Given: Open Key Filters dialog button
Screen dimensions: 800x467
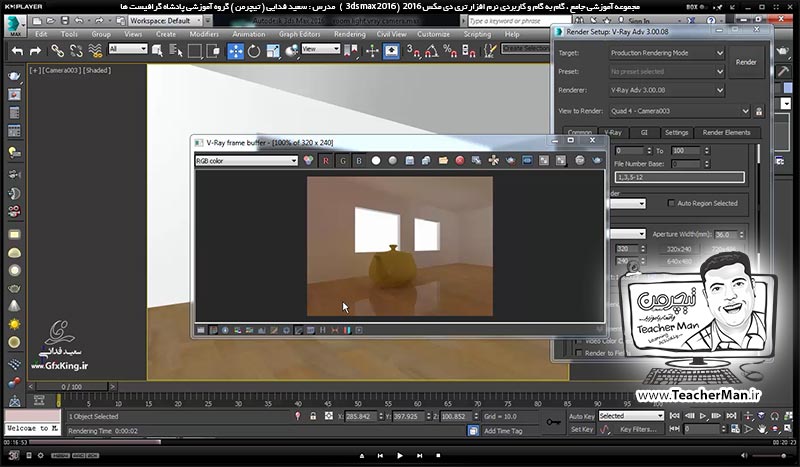Looking at the screenshot, I should point(638,429).
